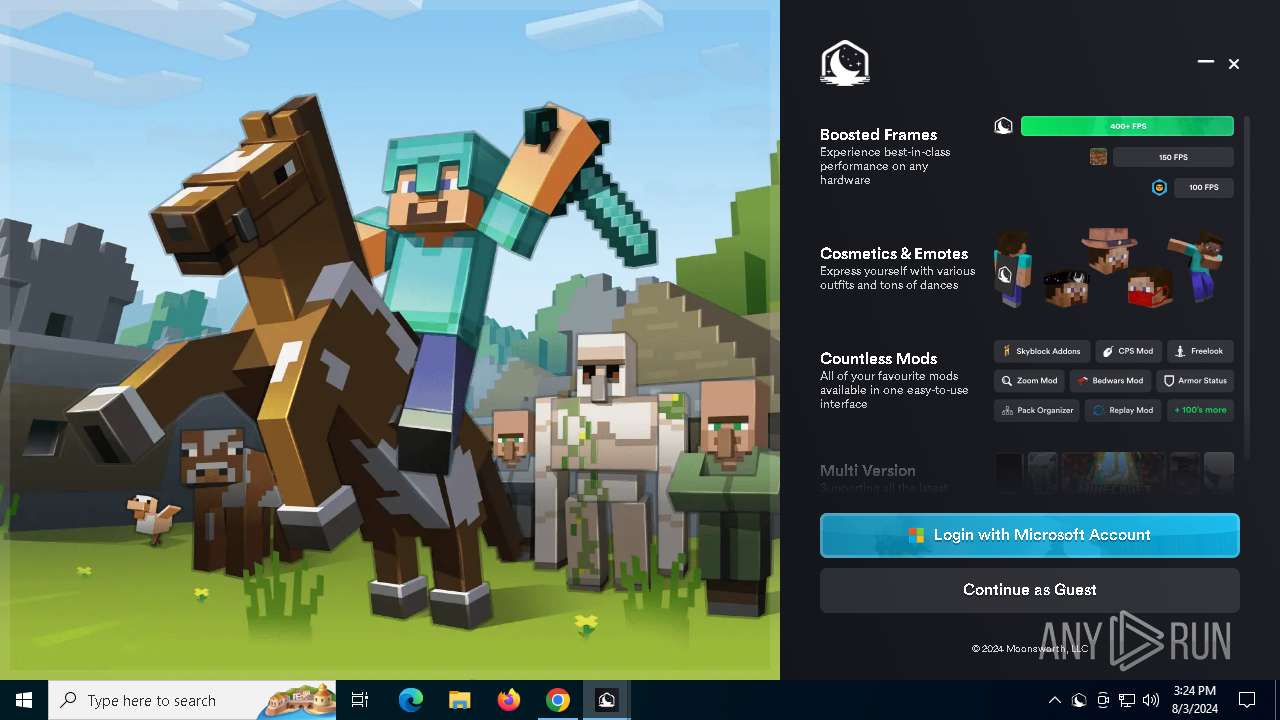This screenshot has width=1280, height=720.
Task: Open the network status tray icon
Action: click(1127, 700)
